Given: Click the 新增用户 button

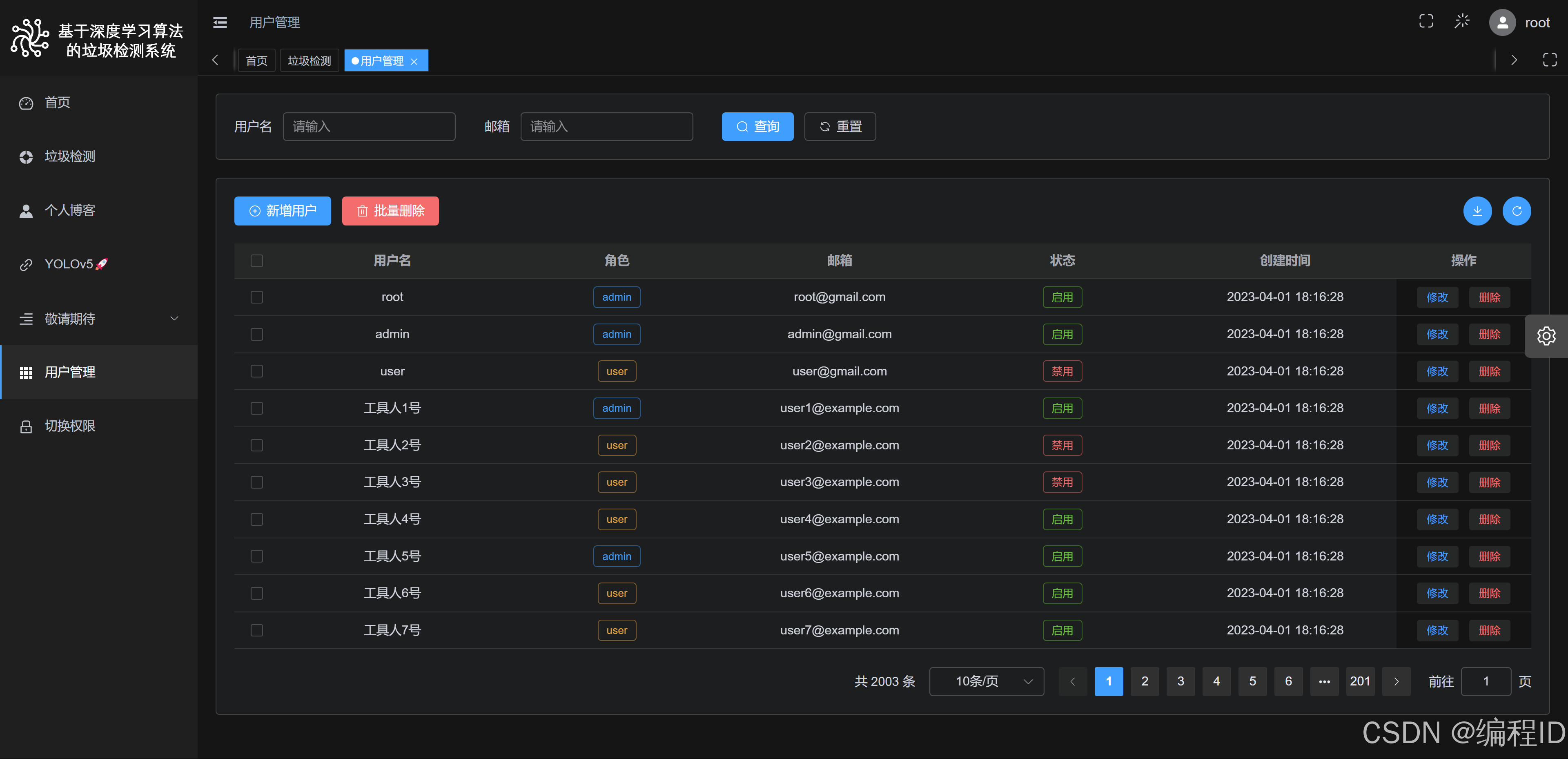Looking at the screenshot, I should coord(282,211).
